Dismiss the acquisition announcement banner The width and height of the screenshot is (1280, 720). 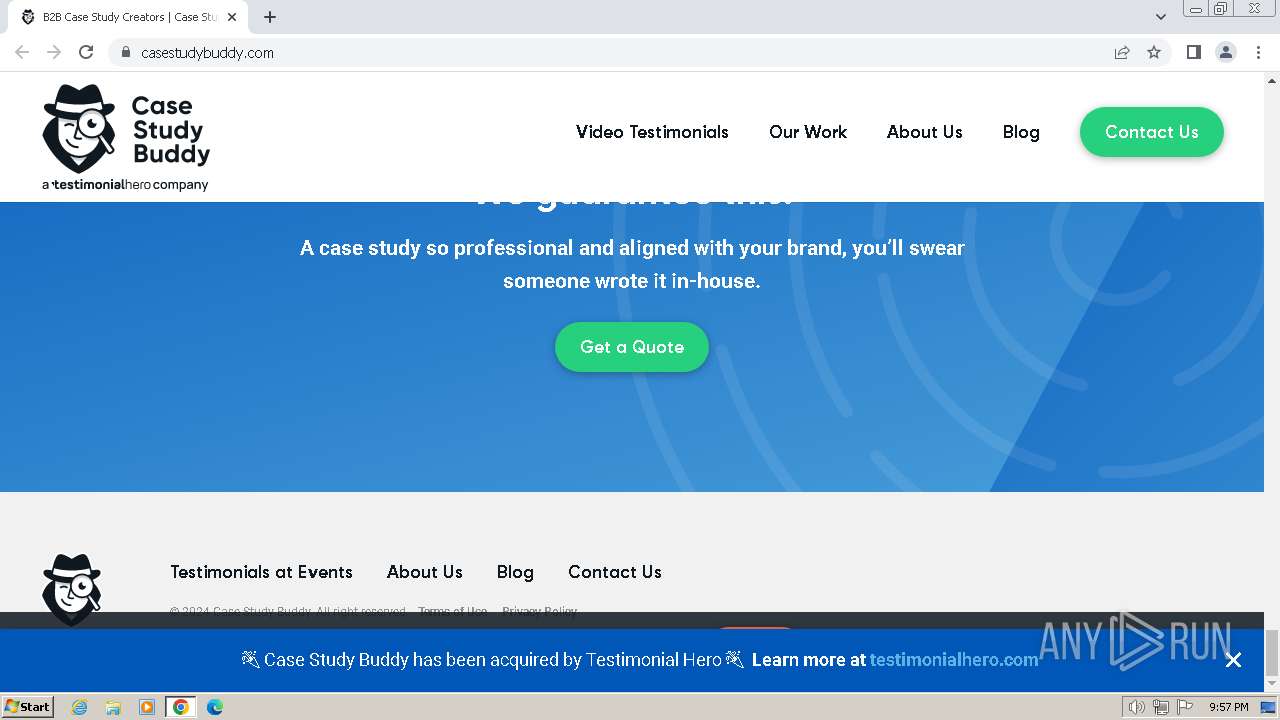click(1233, 660)
